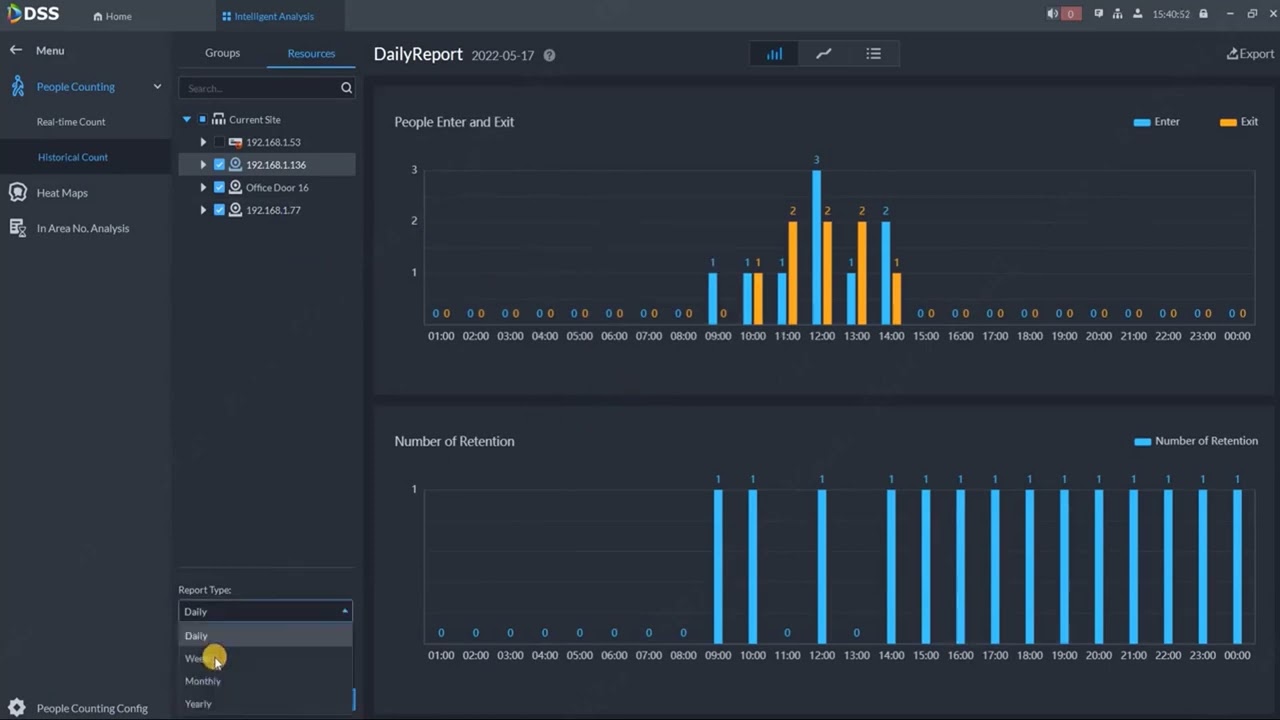Toggle the Current Site checkbox
Image resolution: width=1280 pixels, height=720 pixels.
tap(202, 119)
